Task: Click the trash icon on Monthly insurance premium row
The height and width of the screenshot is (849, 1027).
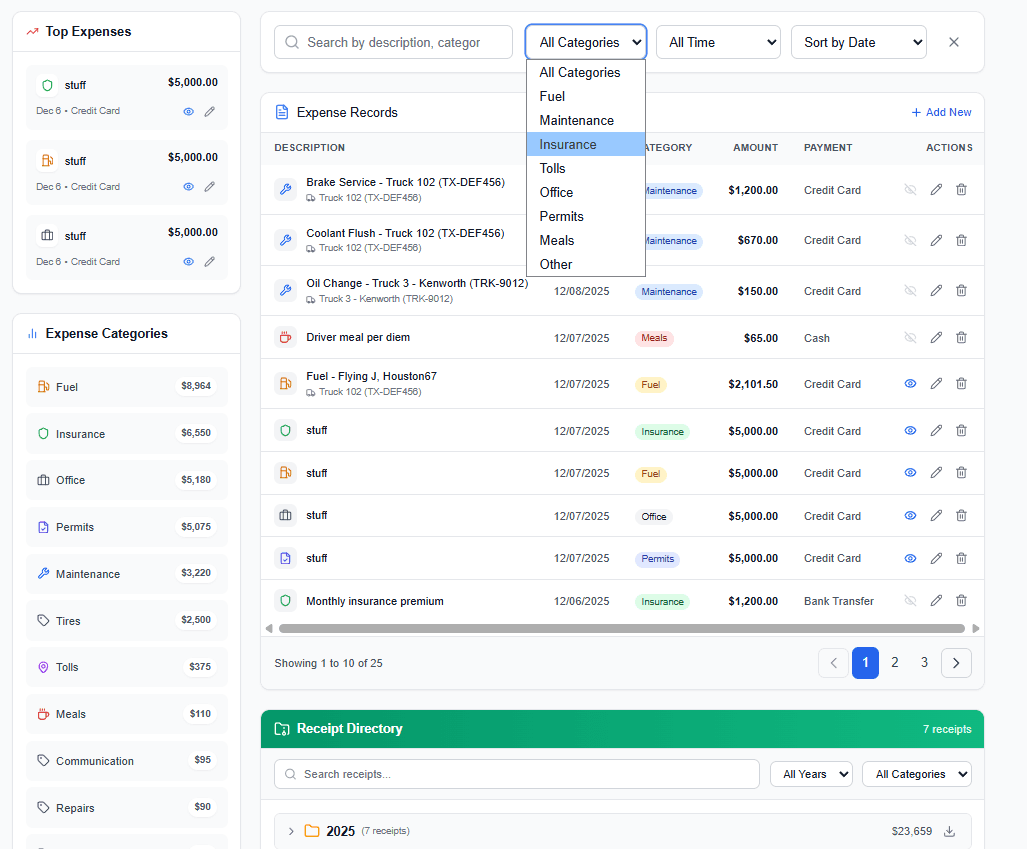Action: [961, 600]
